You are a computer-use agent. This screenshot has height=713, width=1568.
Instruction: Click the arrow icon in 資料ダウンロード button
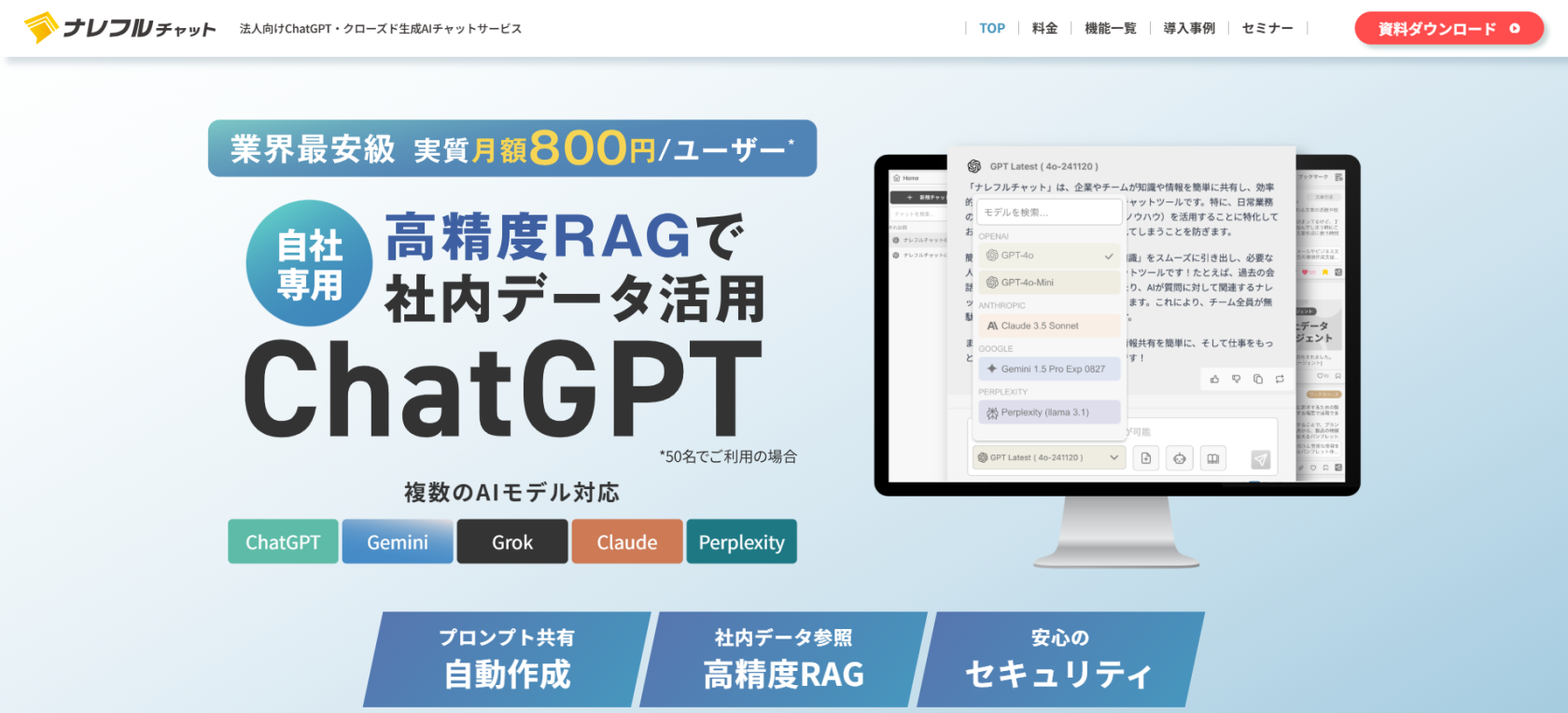click(x=1515, y=29)
